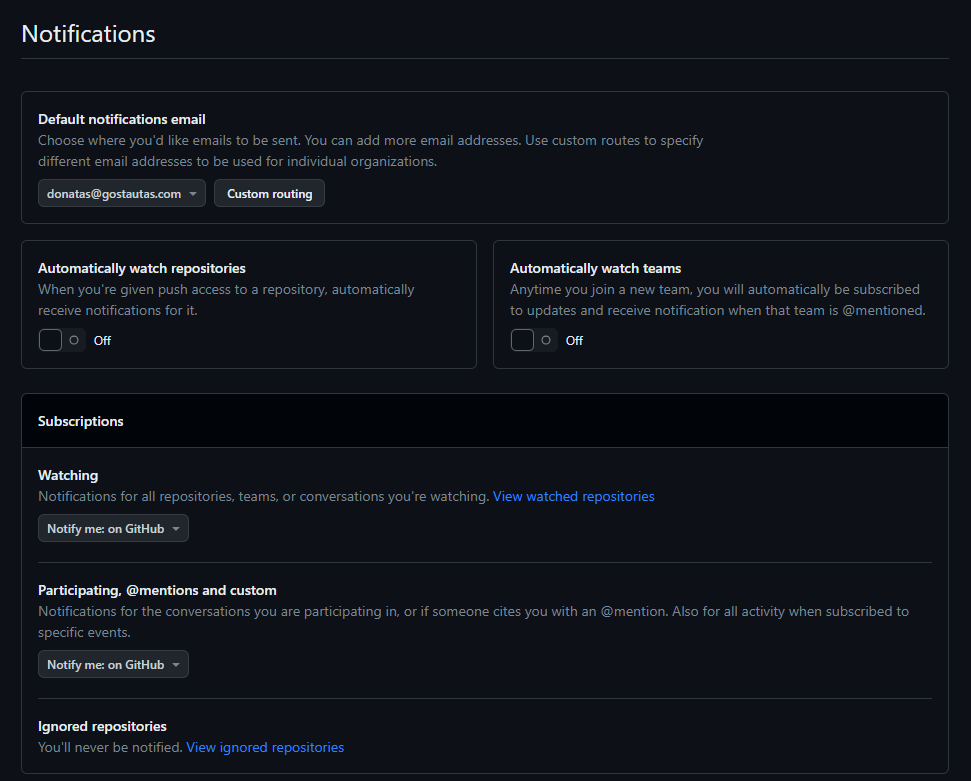Click the Off label beside repositories toggle
The height and width of the screenshot is (781, 971).
click(x=101, y=340)
